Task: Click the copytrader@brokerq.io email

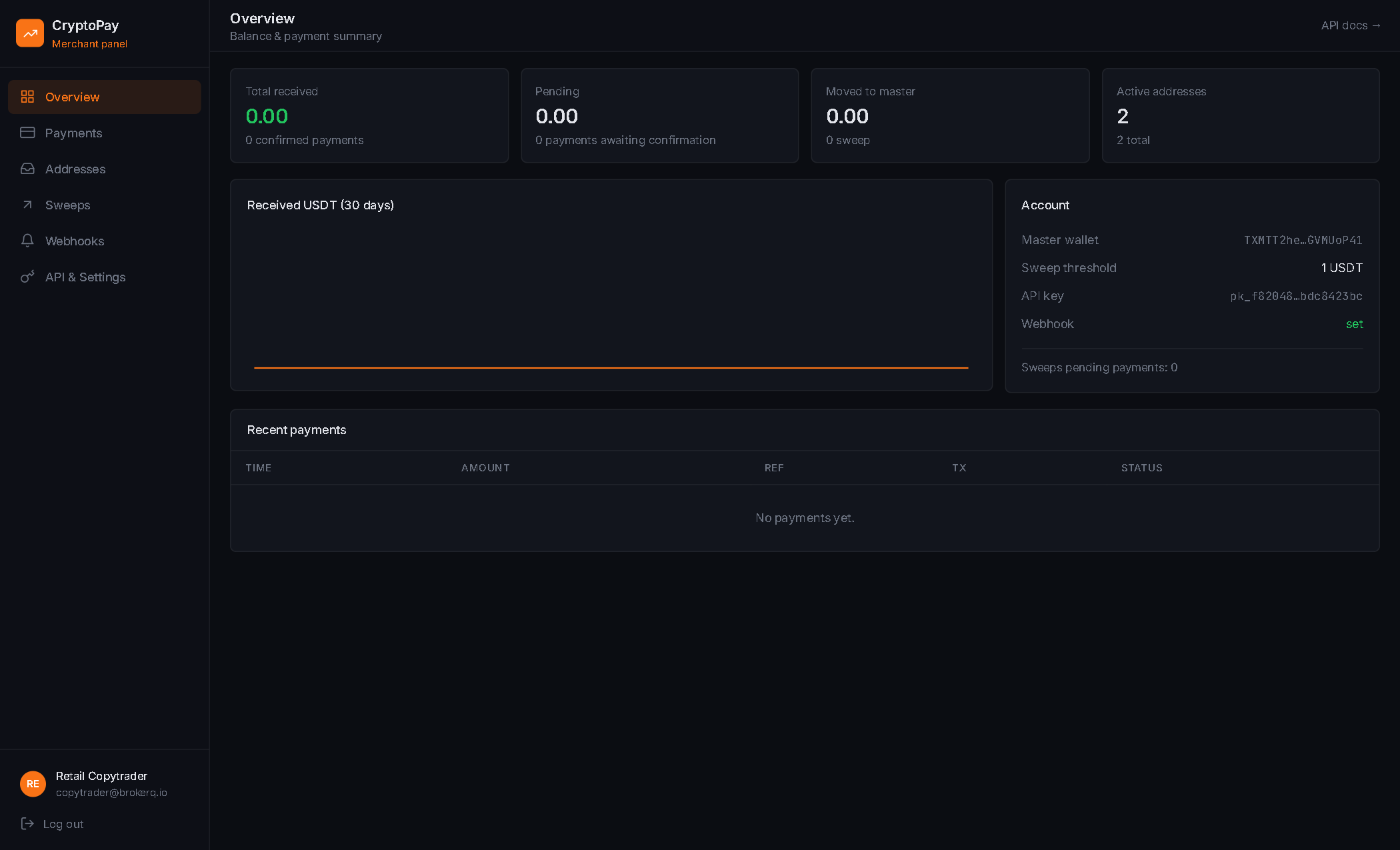Action: [x=111, y=793]
